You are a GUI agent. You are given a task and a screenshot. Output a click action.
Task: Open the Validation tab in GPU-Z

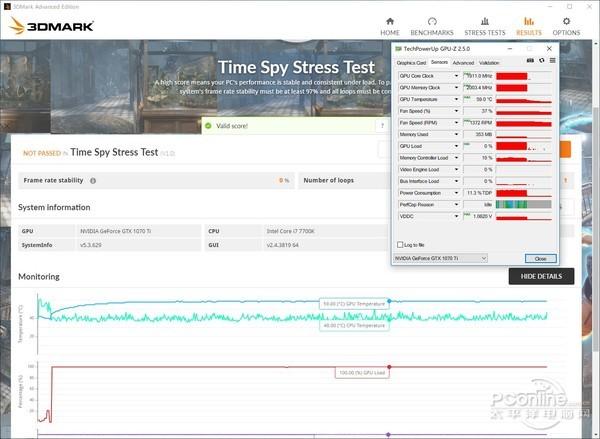coord(489,63)
